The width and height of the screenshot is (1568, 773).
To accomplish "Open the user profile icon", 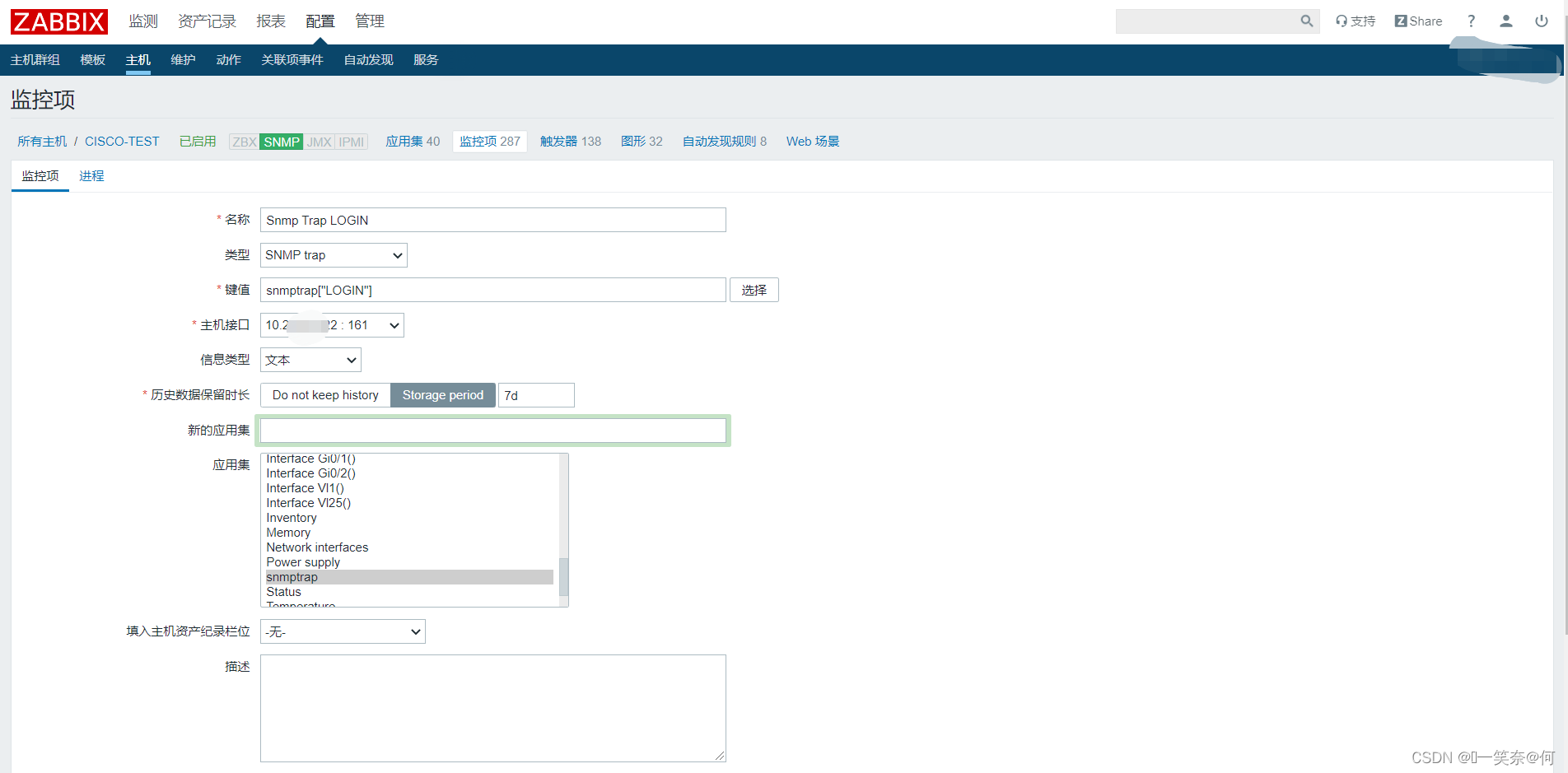I will [x=1506, y=21].
